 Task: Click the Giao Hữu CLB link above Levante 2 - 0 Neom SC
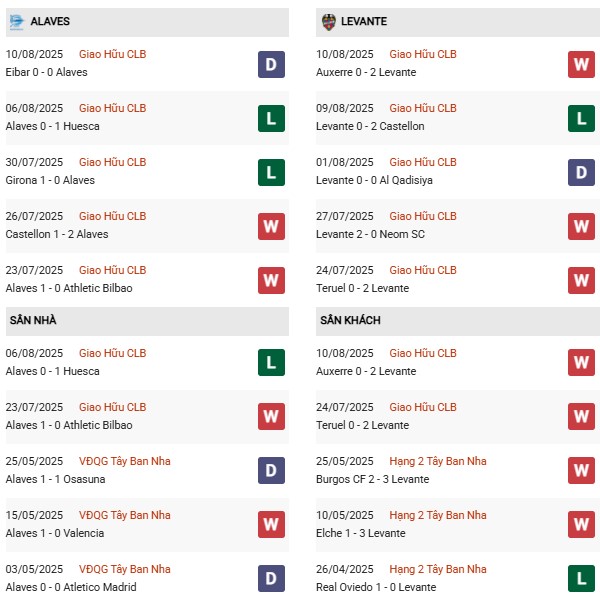(423, 216)
